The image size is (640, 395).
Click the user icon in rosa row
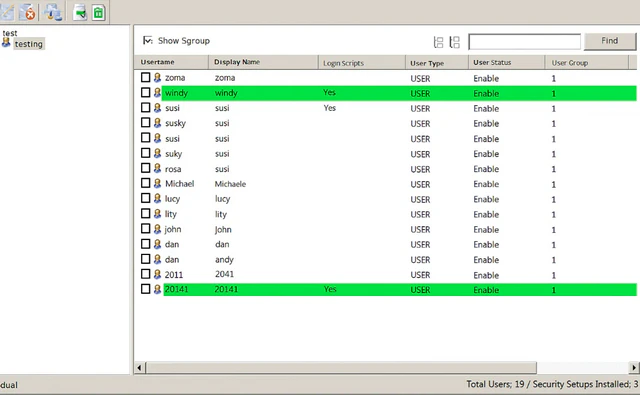coord(157,169)
